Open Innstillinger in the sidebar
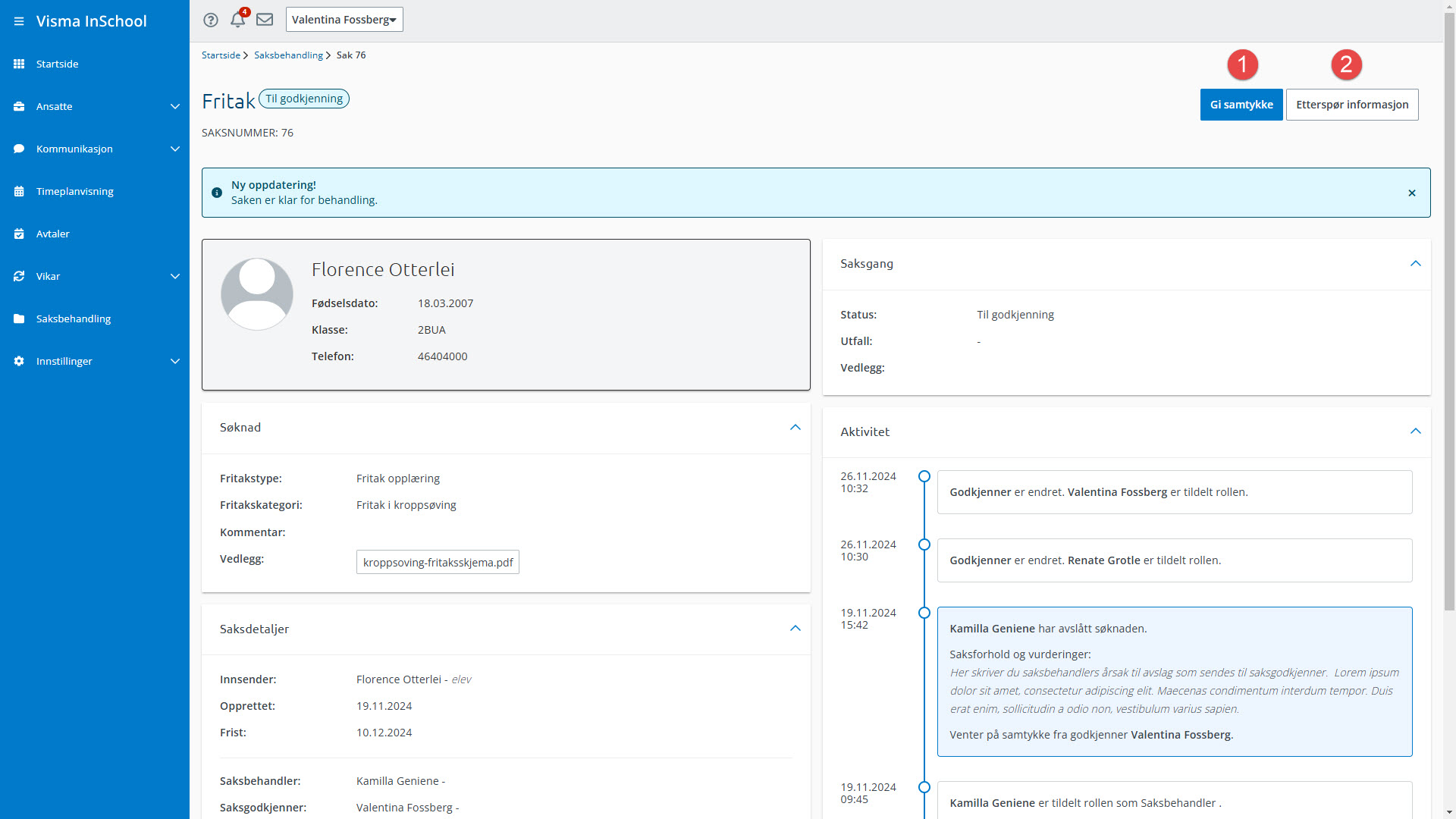Viewport: 1456px width, 819px height. click(x=64, y=361)
